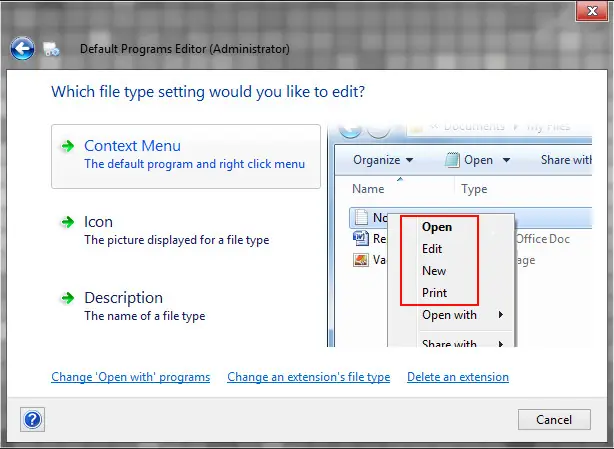Click the 'Which file type setting' heading
This screenshot has height=449, width=614.
point(208,92)
